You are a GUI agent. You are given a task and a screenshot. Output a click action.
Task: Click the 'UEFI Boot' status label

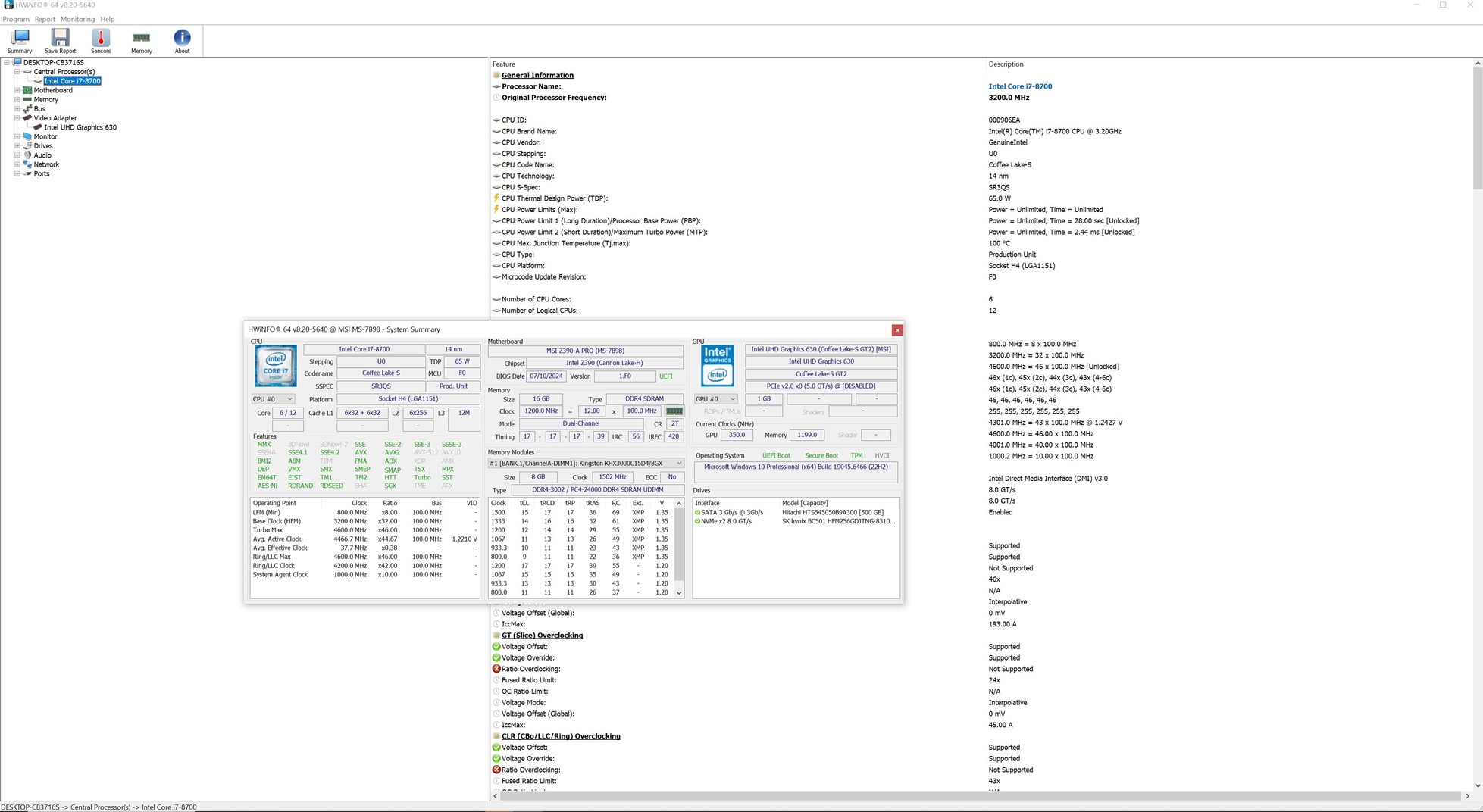[776, 456]
